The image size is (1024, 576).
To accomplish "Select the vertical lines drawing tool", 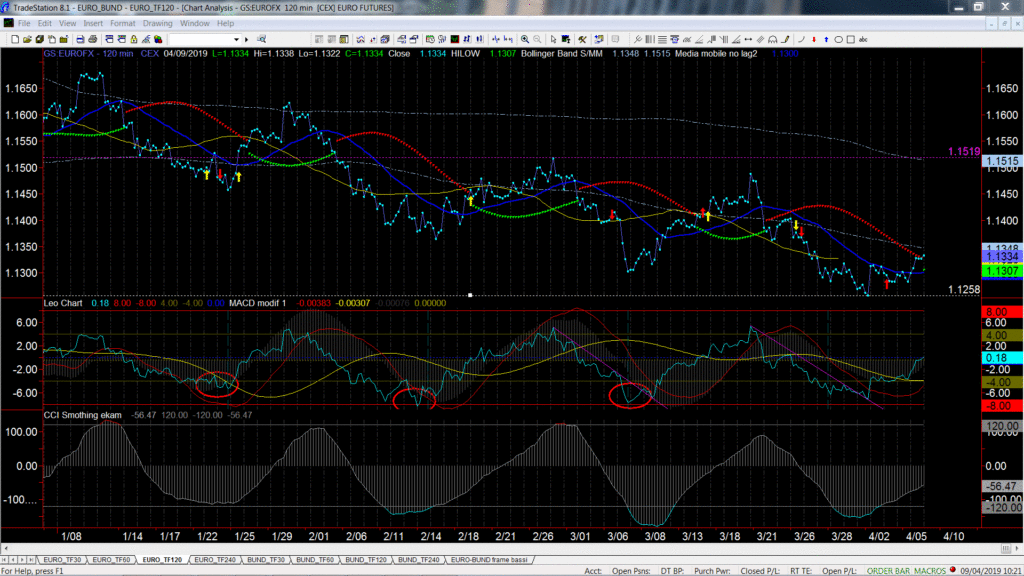I will (650, 39).
